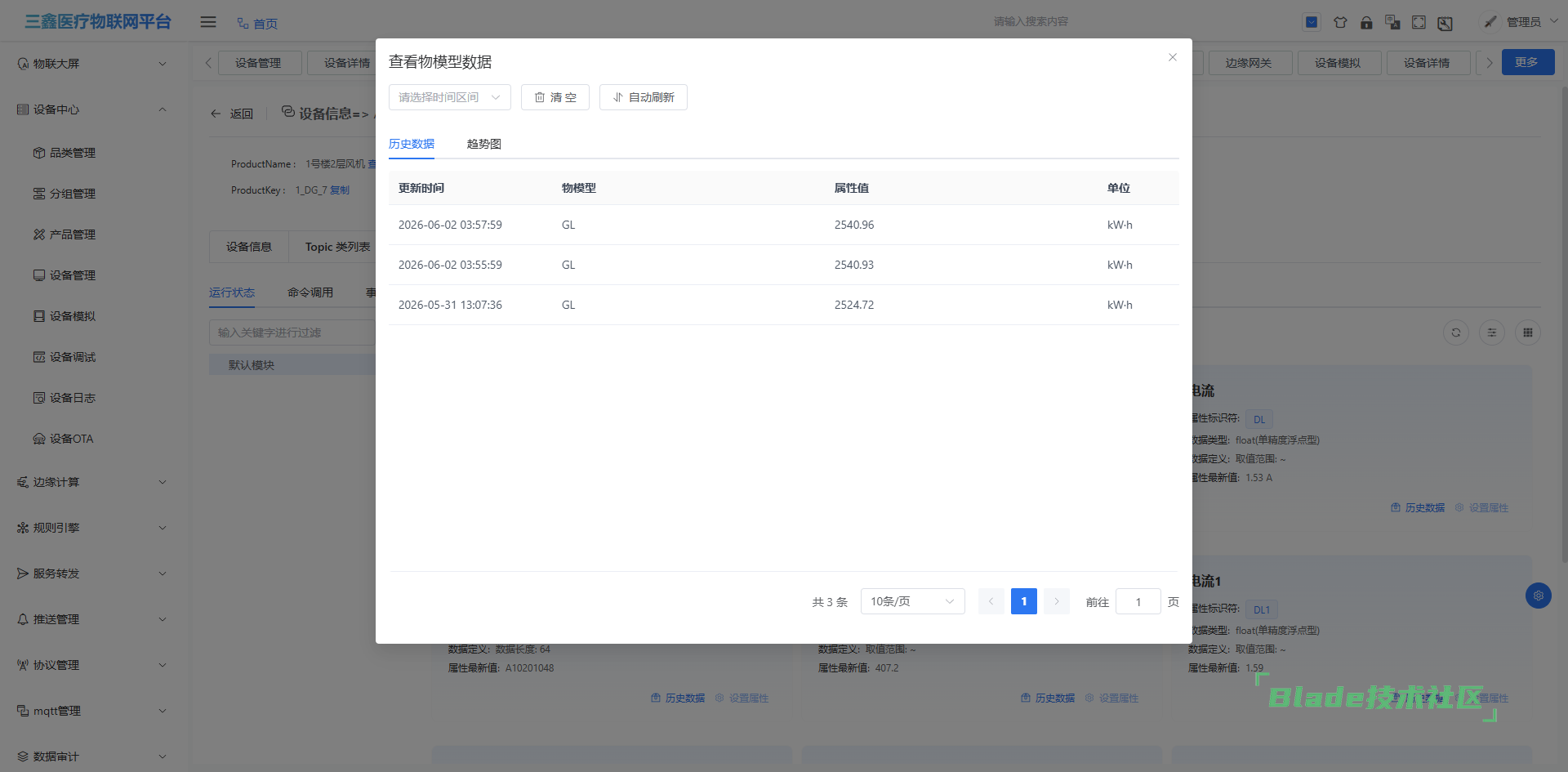Select the 默认模块 tree item
This screenshot has height=772, width=1568.
(x=292, y=365)
